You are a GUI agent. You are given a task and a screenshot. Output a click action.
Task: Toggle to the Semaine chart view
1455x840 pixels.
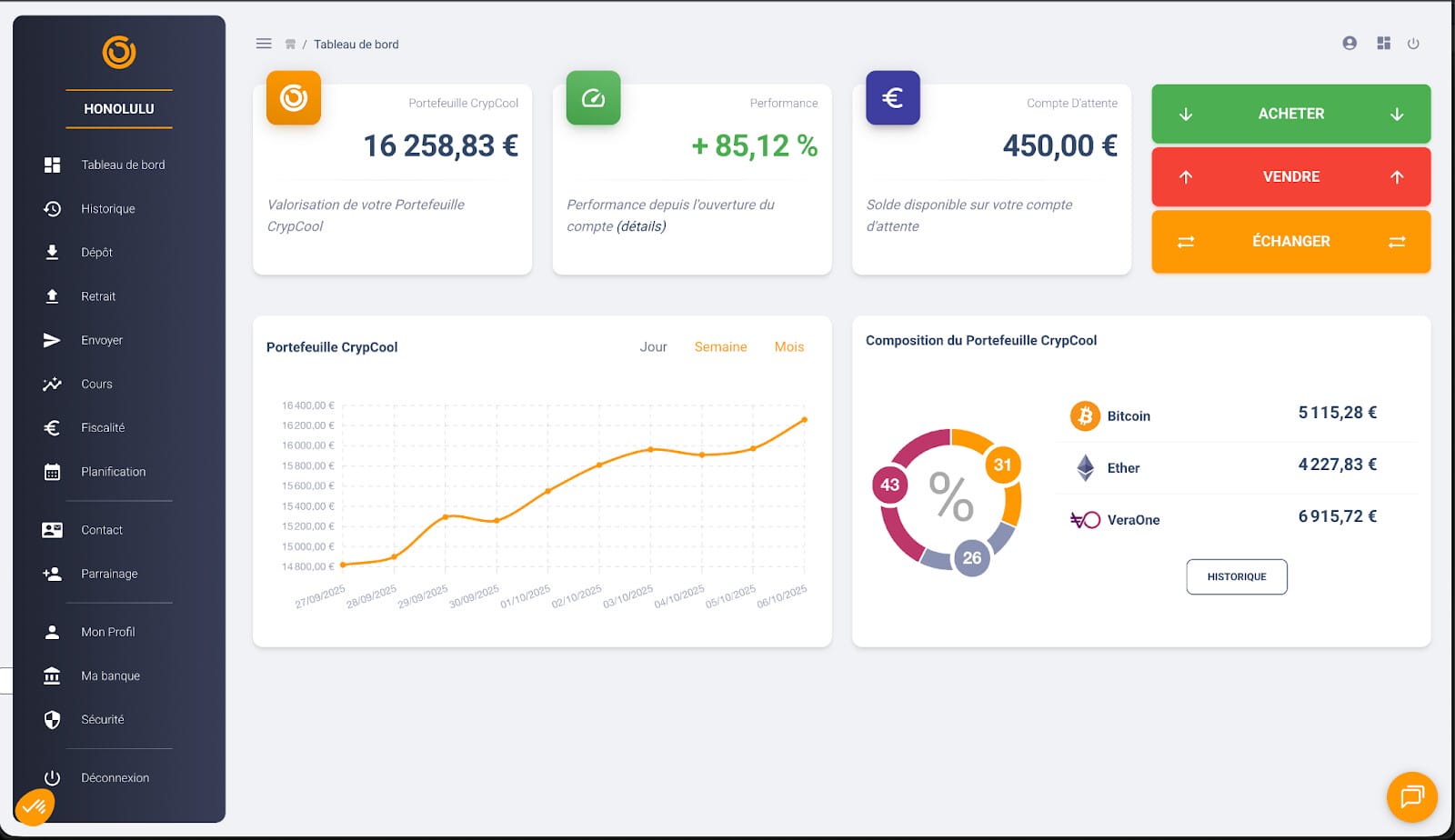720,346
